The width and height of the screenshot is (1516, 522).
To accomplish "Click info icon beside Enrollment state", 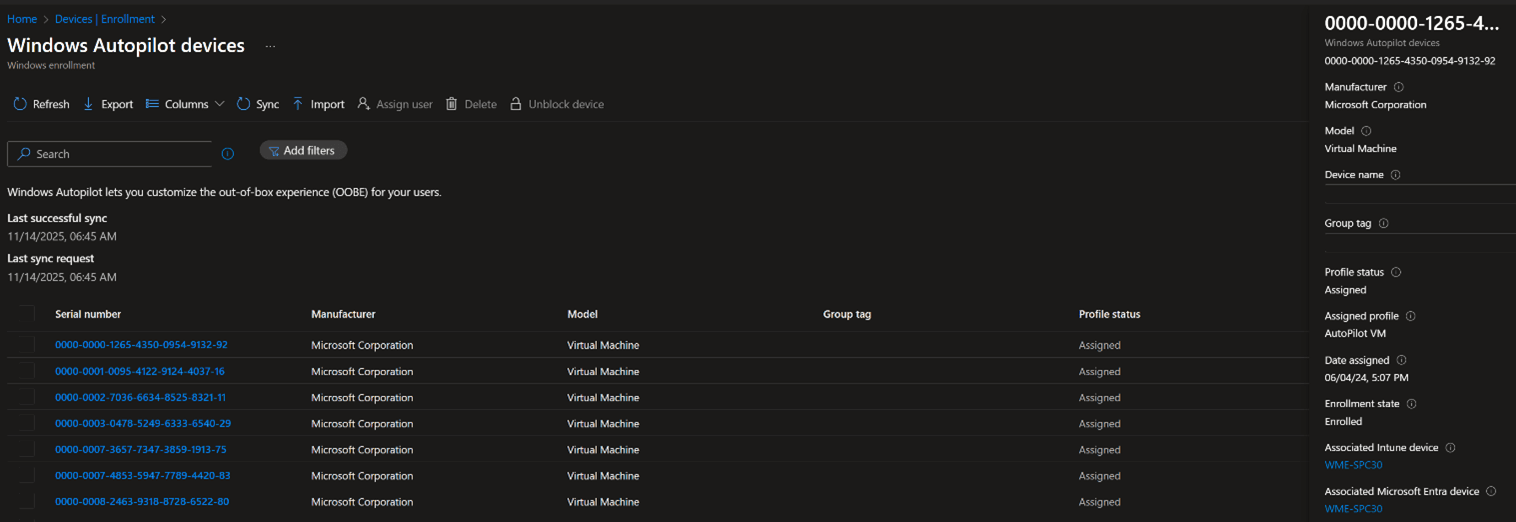I will point(1411,404).
